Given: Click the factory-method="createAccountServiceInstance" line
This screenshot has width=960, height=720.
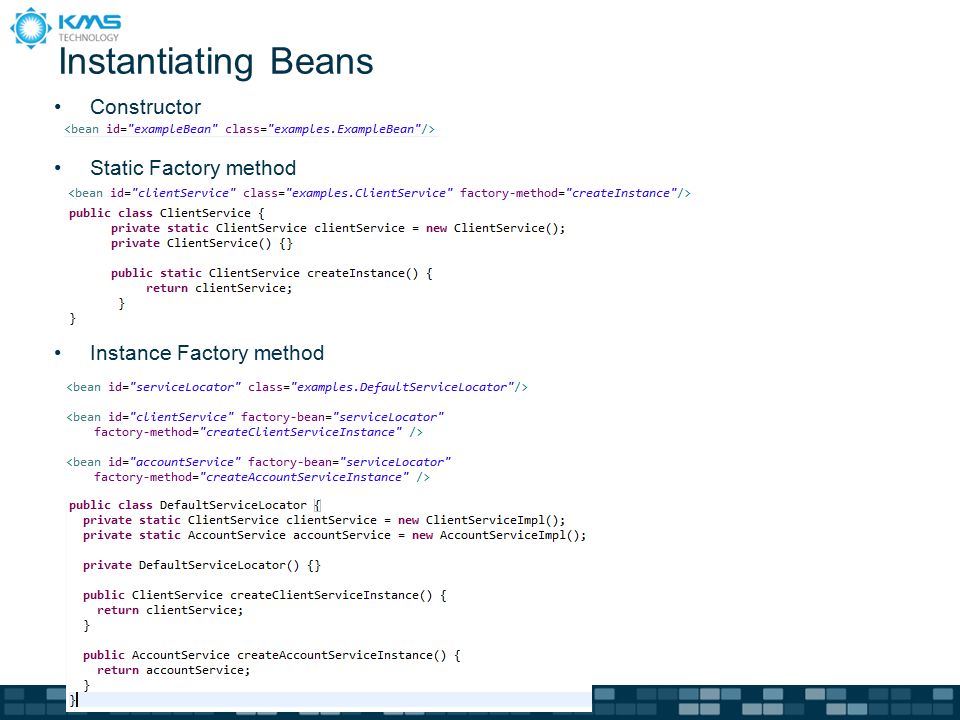Looking at the screenshot, I should click(x=262, y=477).
